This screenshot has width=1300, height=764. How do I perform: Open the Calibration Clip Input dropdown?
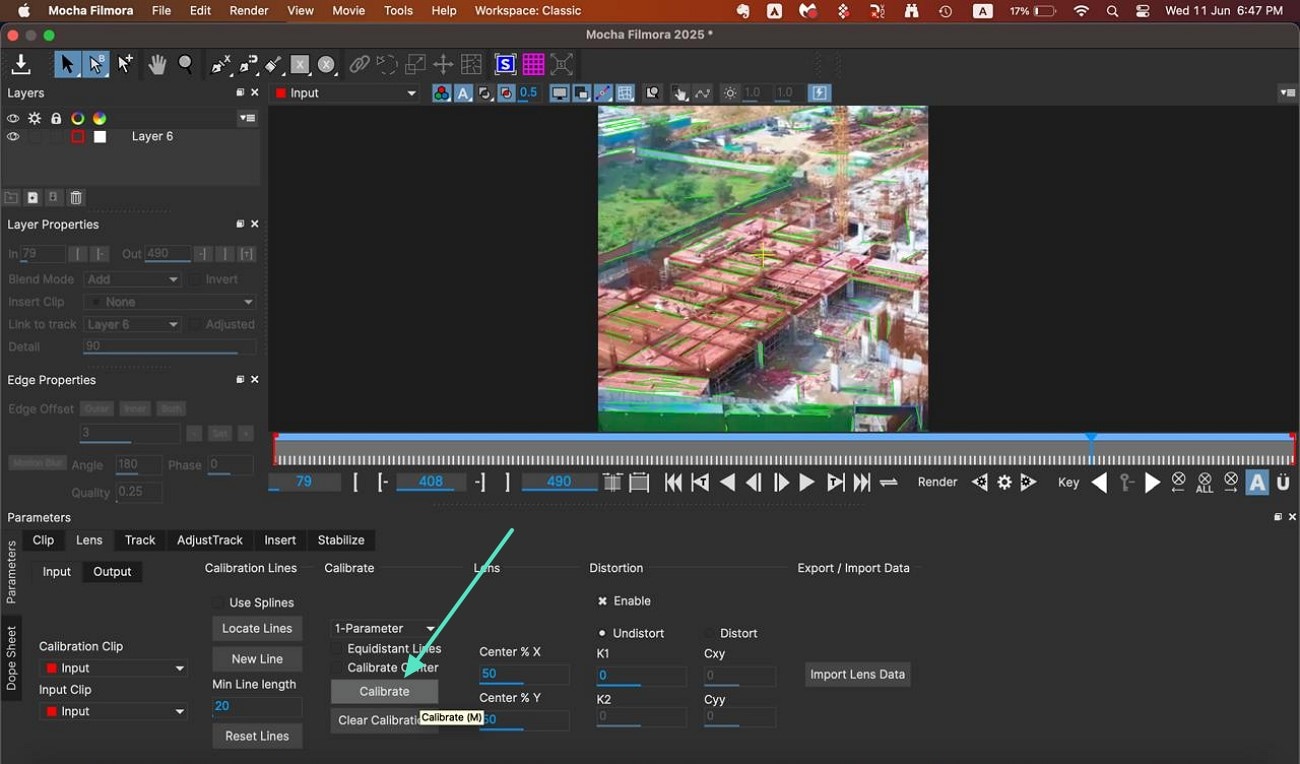113,668
